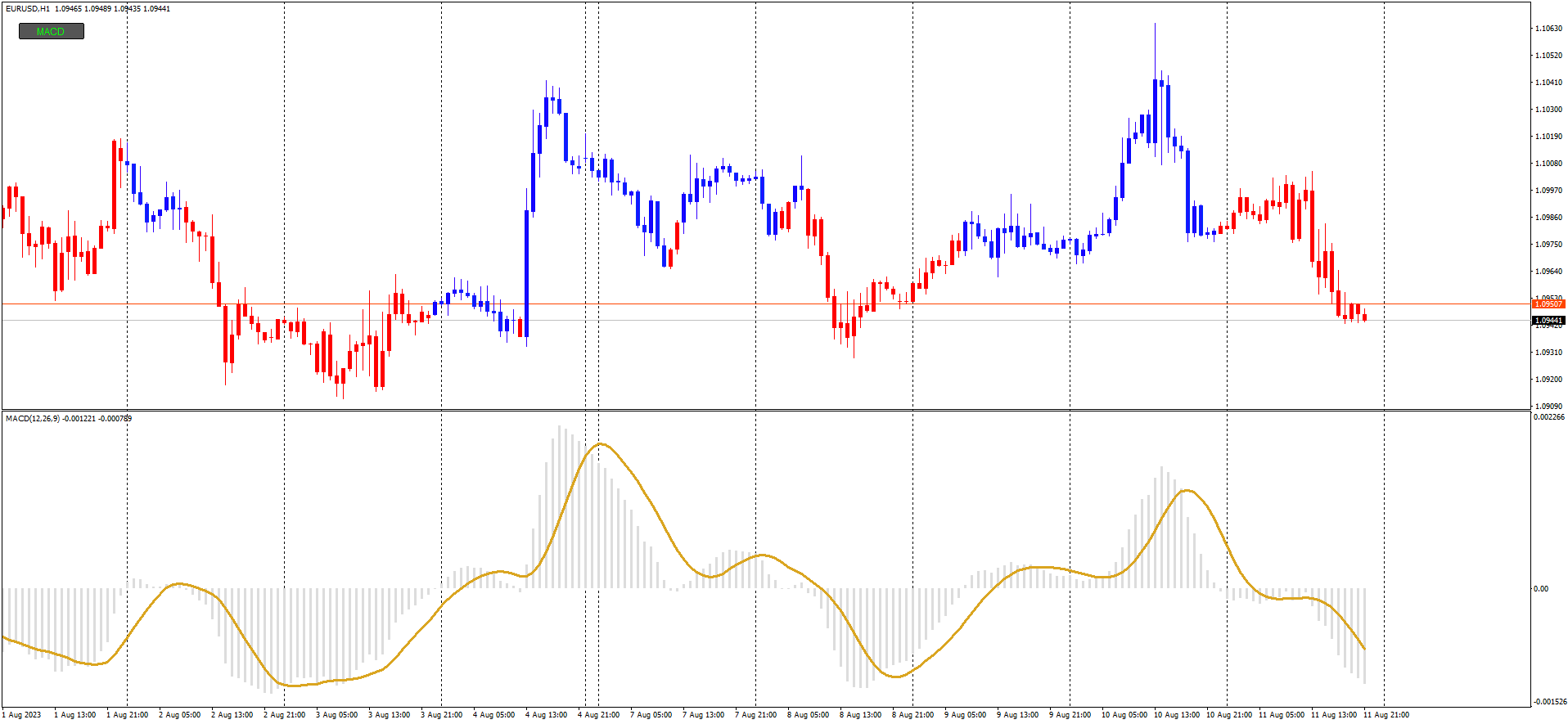
Task: Click the 1.10190 price scale label
Action: tap(1548, 137)
